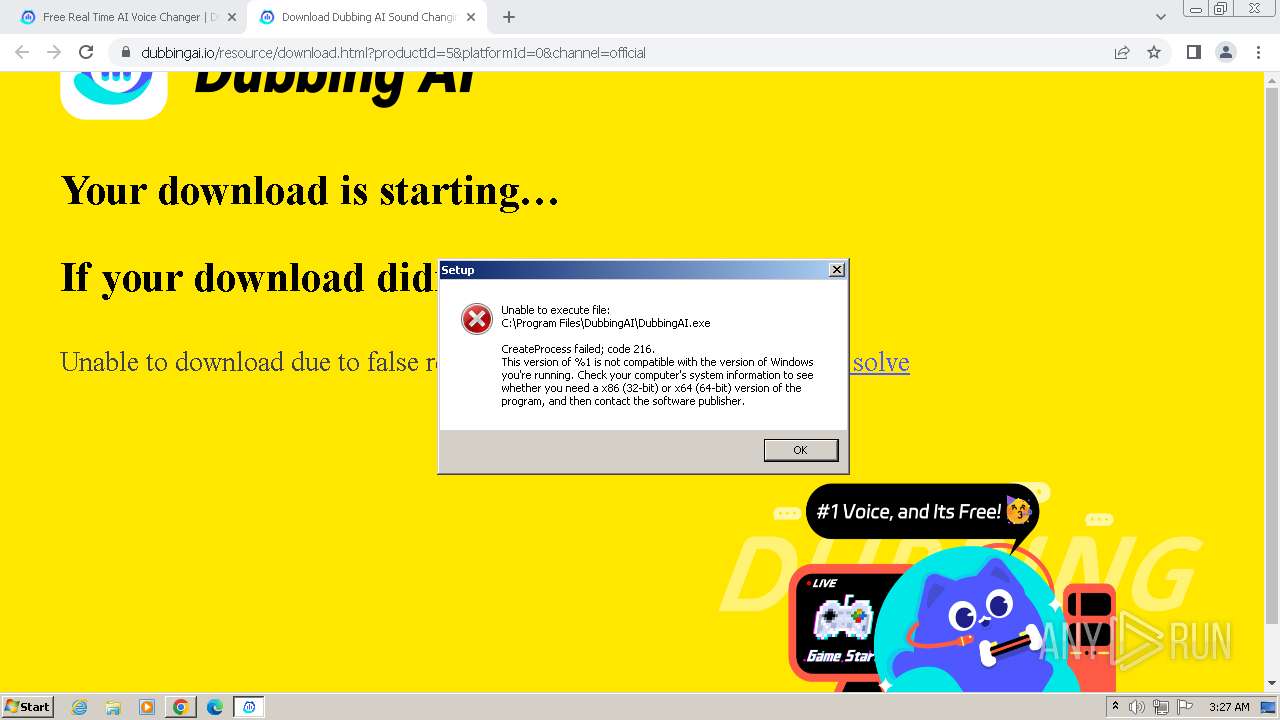Screen dimensions: 1280x720
Task: Close the Download Dubbing AI tab
Action: click(x=471, y=17)
